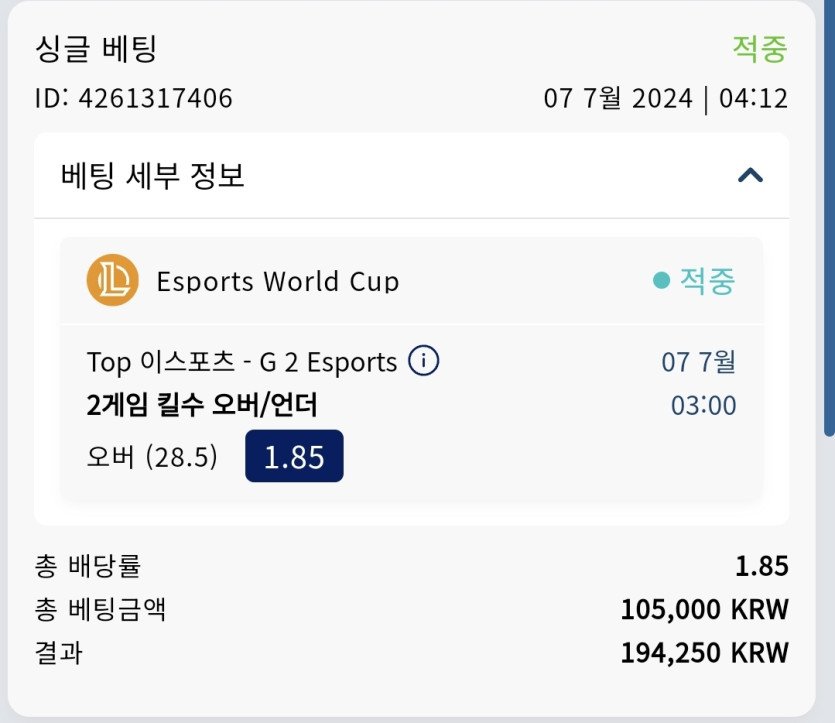Click the match time 03:00
The width and height of the screenshot is (835, 723).
tap(703, 406)
